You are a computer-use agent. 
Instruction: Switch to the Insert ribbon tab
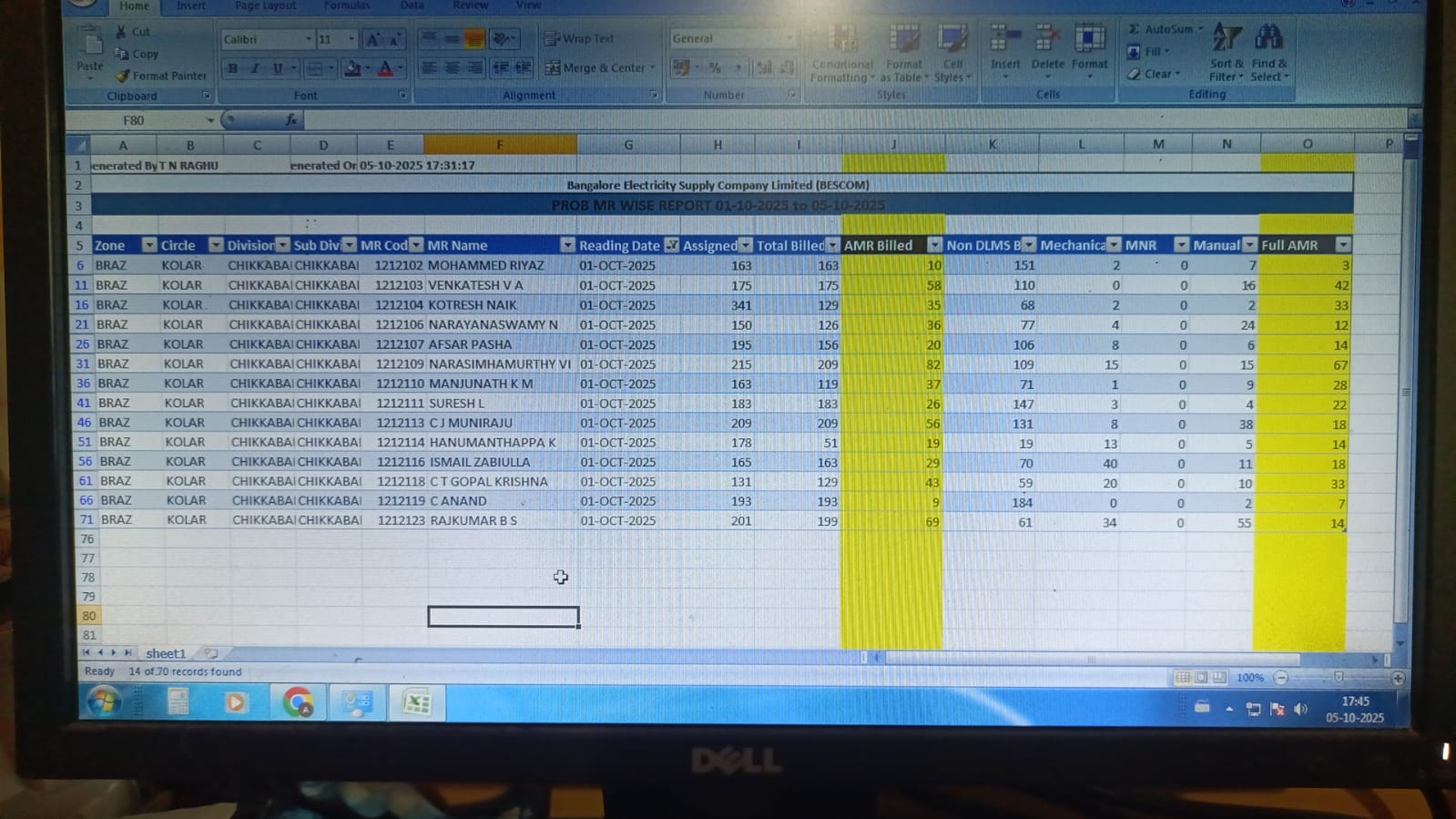click(190, 6)
